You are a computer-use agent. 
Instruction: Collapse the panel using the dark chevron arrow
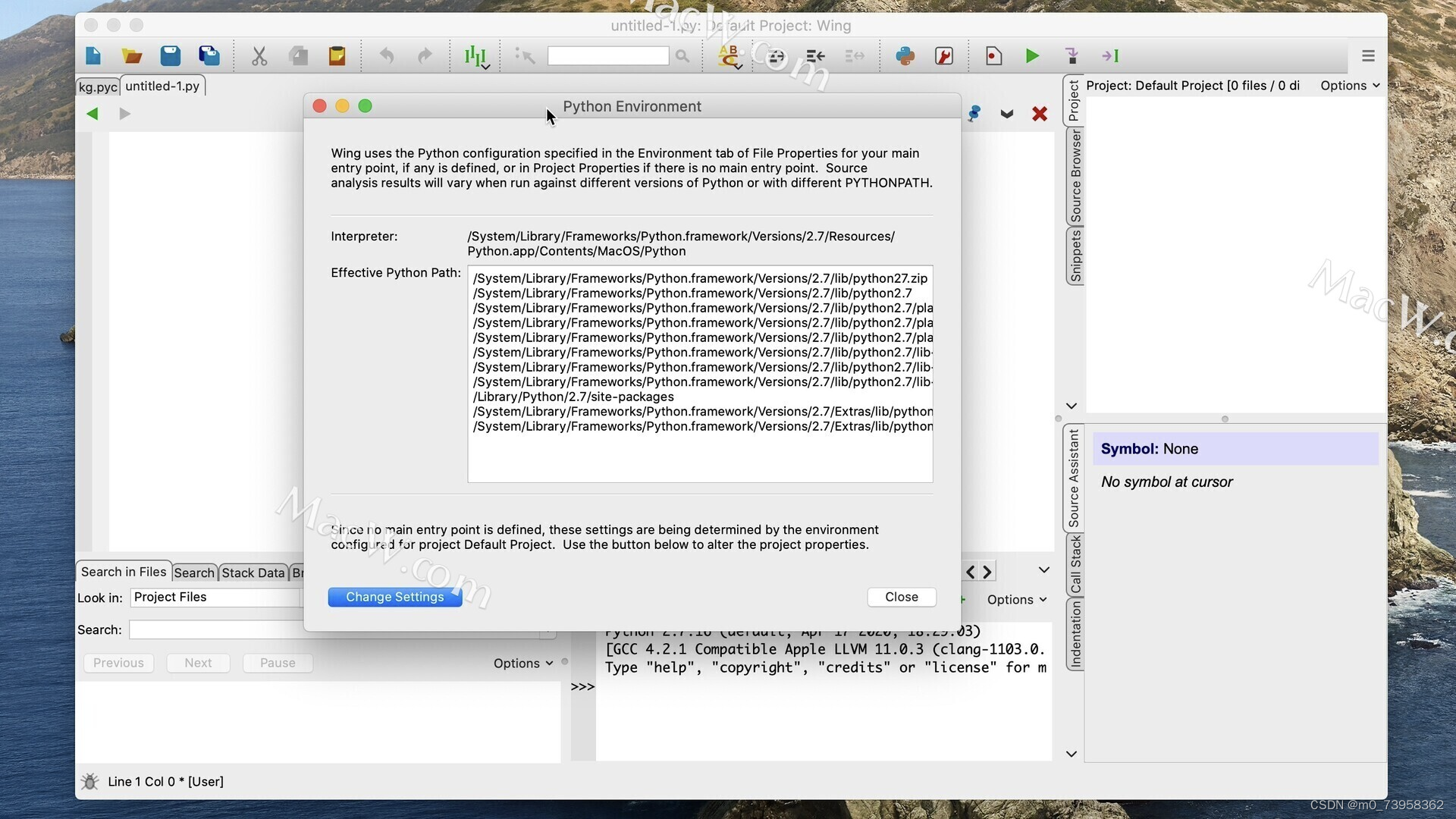1006,114
